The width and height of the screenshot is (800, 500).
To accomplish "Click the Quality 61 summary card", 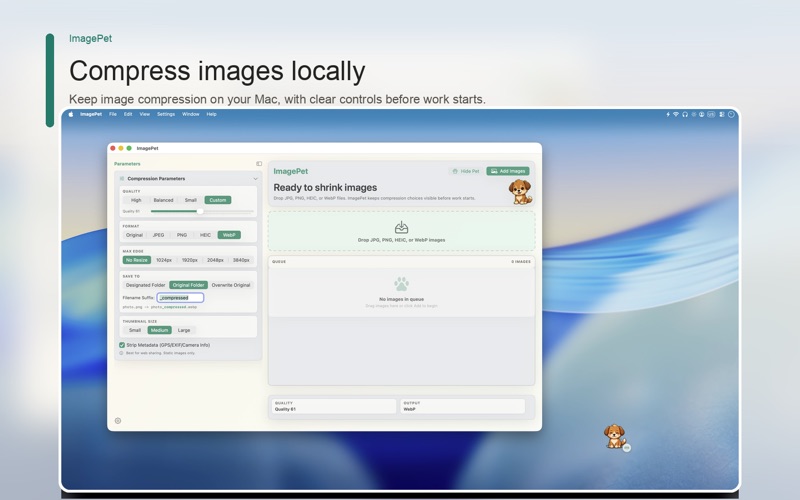I will [334, 406].
